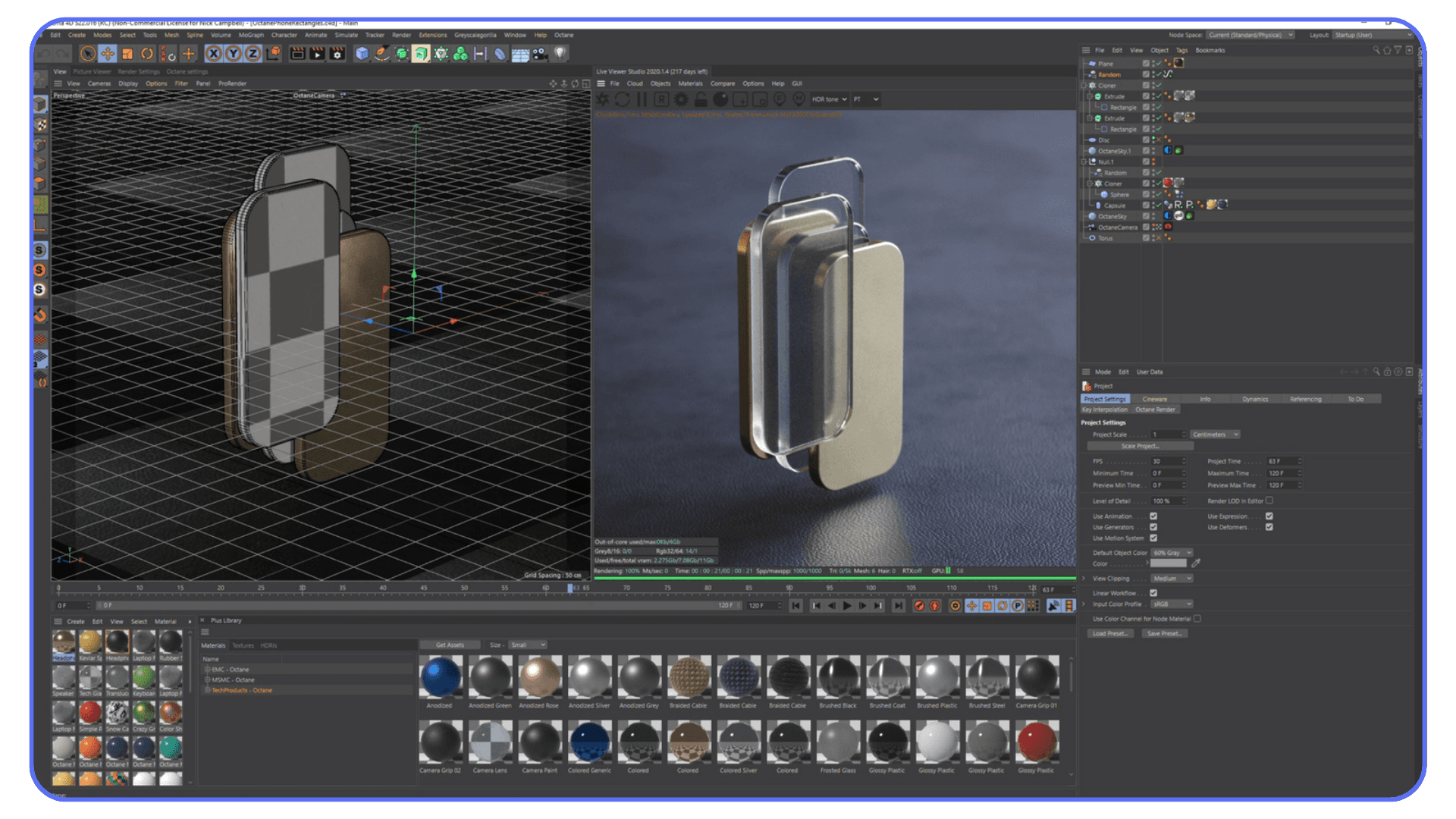
Task: Change the Centimeters project scale unit dropdown
Action: tap(1214, 435)
